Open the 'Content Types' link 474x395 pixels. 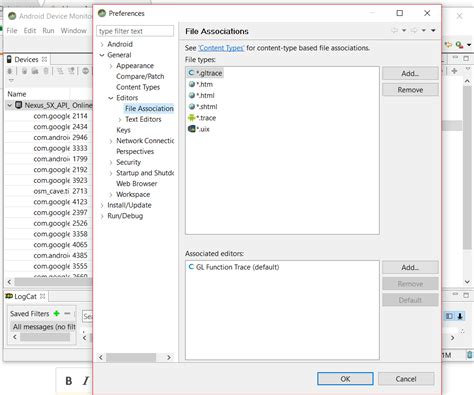(x=221, y=48)
